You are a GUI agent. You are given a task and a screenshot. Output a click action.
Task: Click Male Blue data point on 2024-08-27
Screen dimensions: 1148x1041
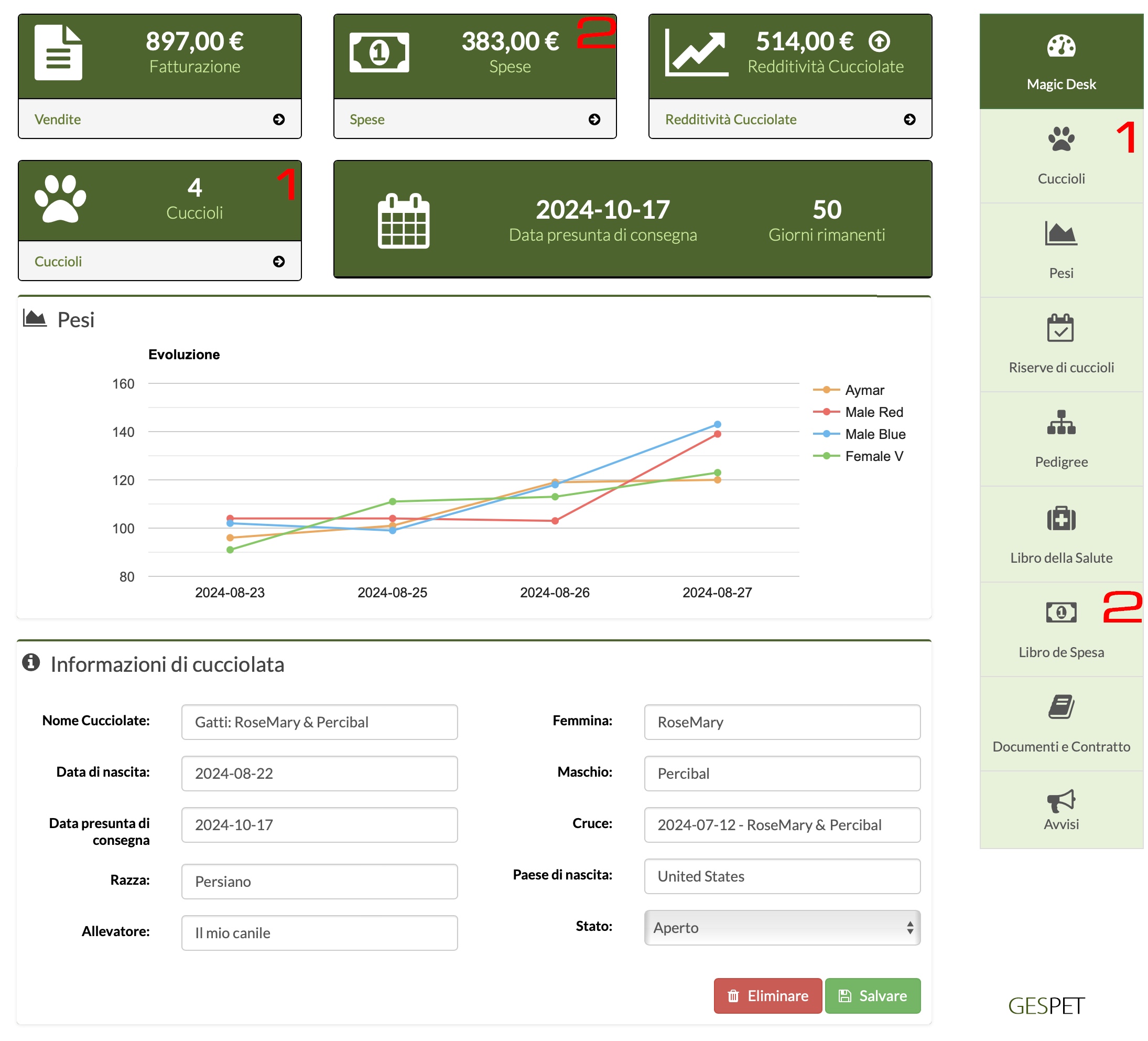pos(717,424)
